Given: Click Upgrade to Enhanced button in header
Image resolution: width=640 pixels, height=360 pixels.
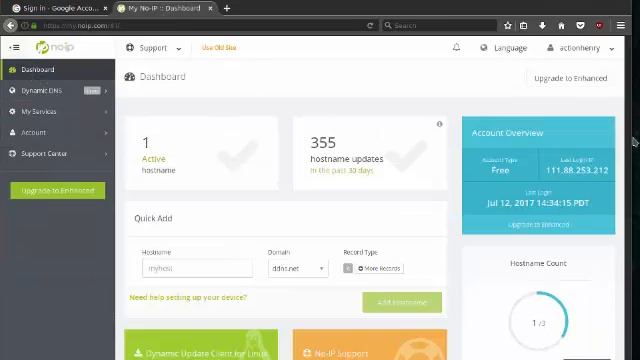Looking at the screenshot, I should [x=570, y=78].
